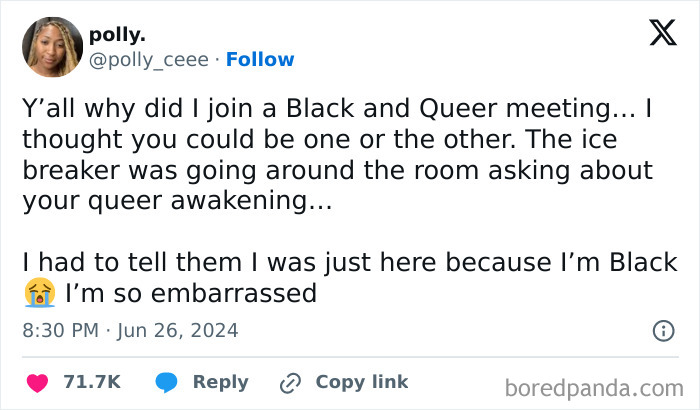
Task: Click the crying face emoji
Action: coord(36,294)
